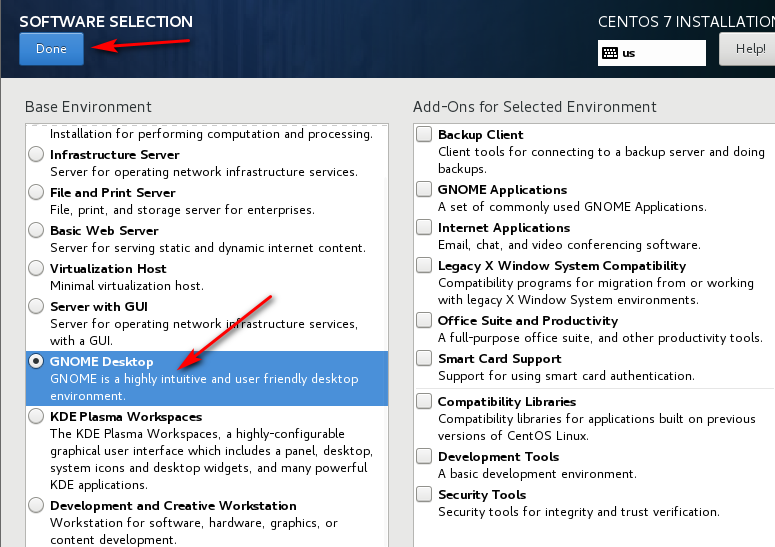This screenshot has width=775, height=547.
Task: Enable Backup Client add-on checkbox
Action: tap(424, 134)
